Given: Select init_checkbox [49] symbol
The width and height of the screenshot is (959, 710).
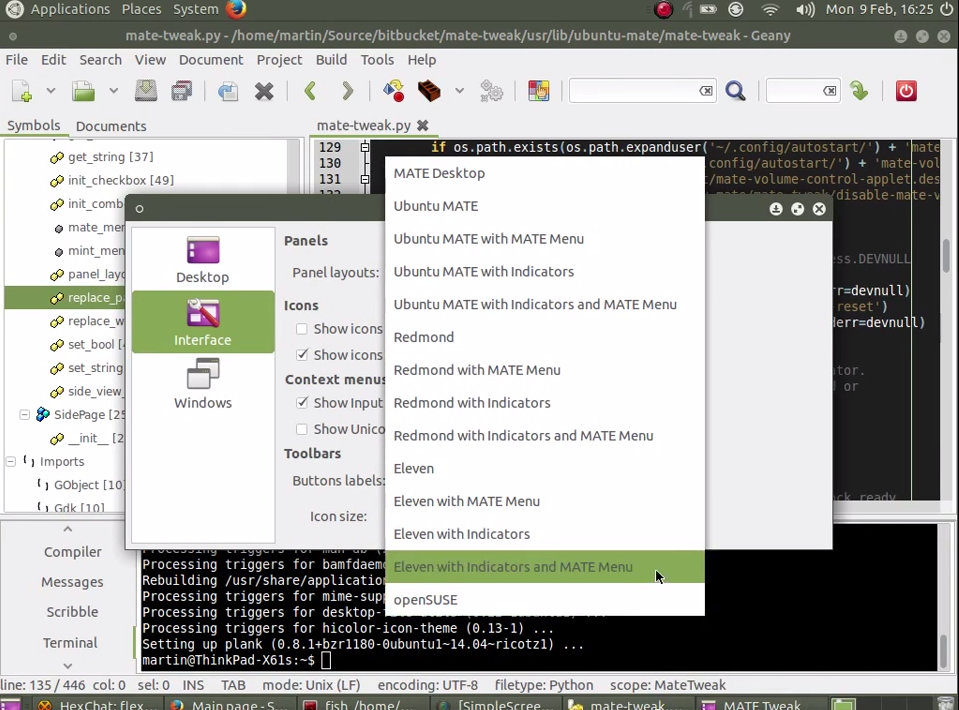Looking at the screenshot, I should point(120,180).
